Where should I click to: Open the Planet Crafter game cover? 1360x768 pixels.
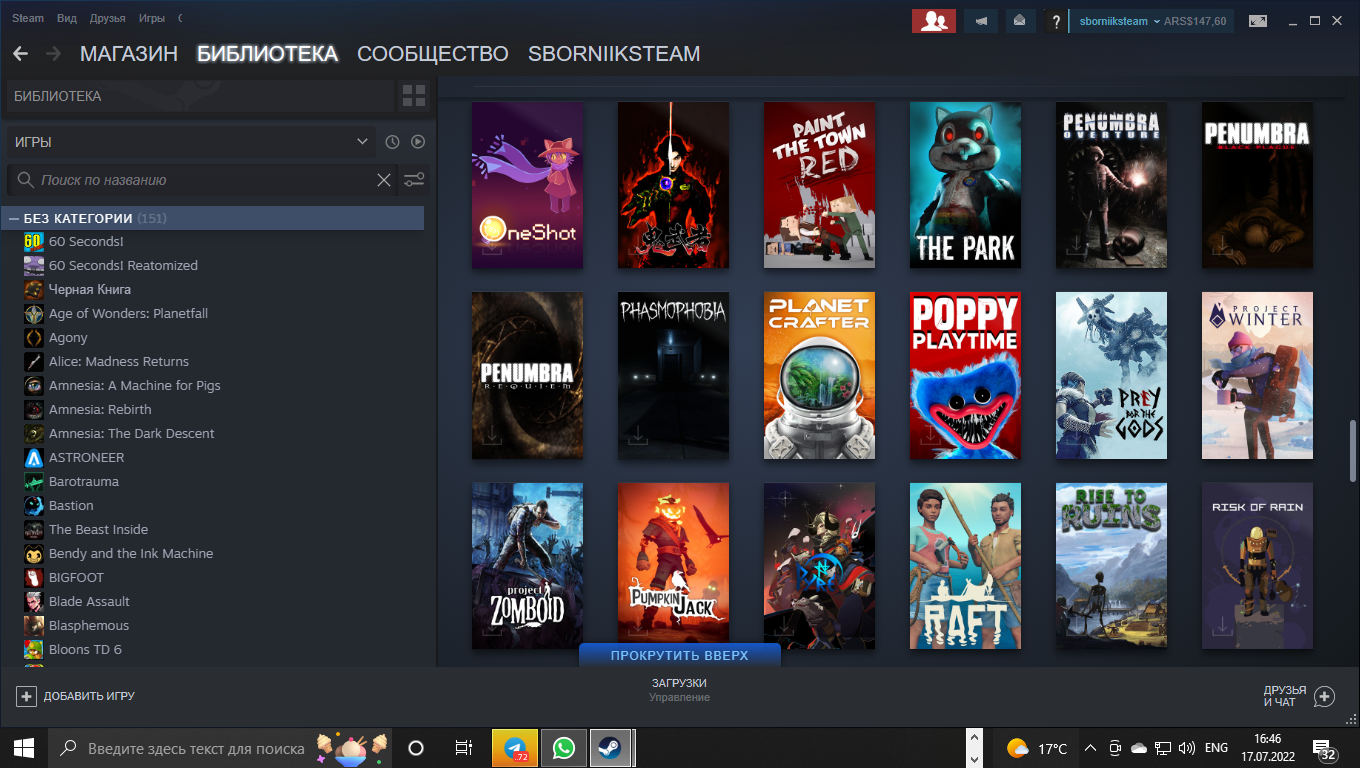[819, 376]
